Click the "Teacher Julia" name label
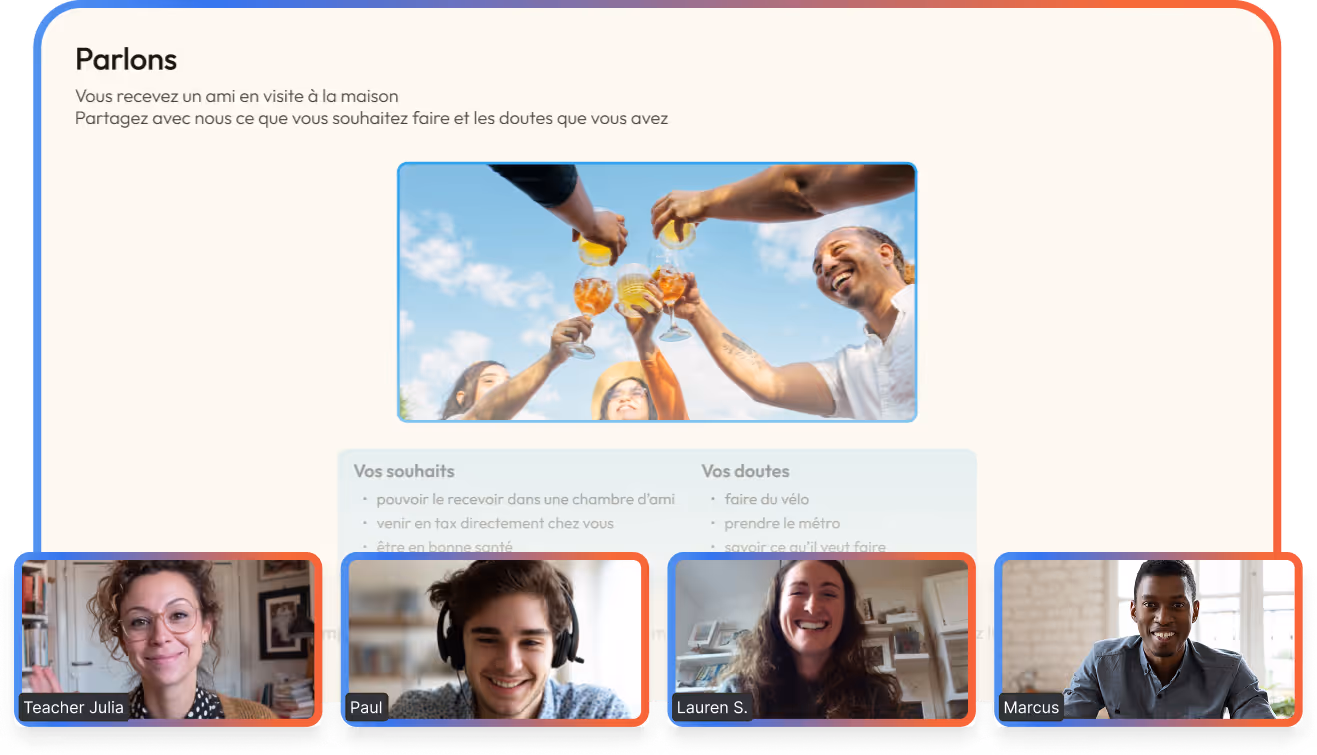The image size is (1317, 755). [x=74, y=707]
